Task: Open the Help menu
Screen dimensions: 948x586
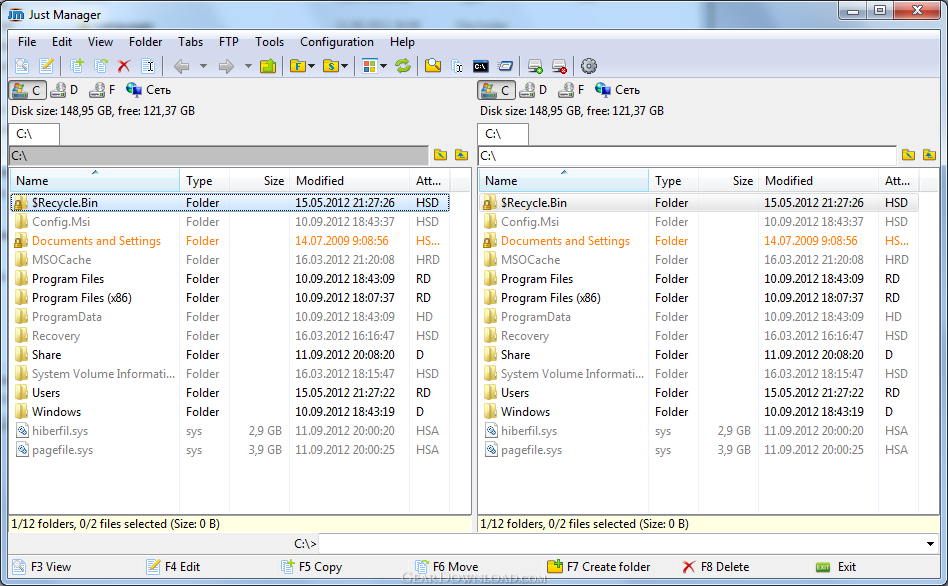Action: pos(402,42)
